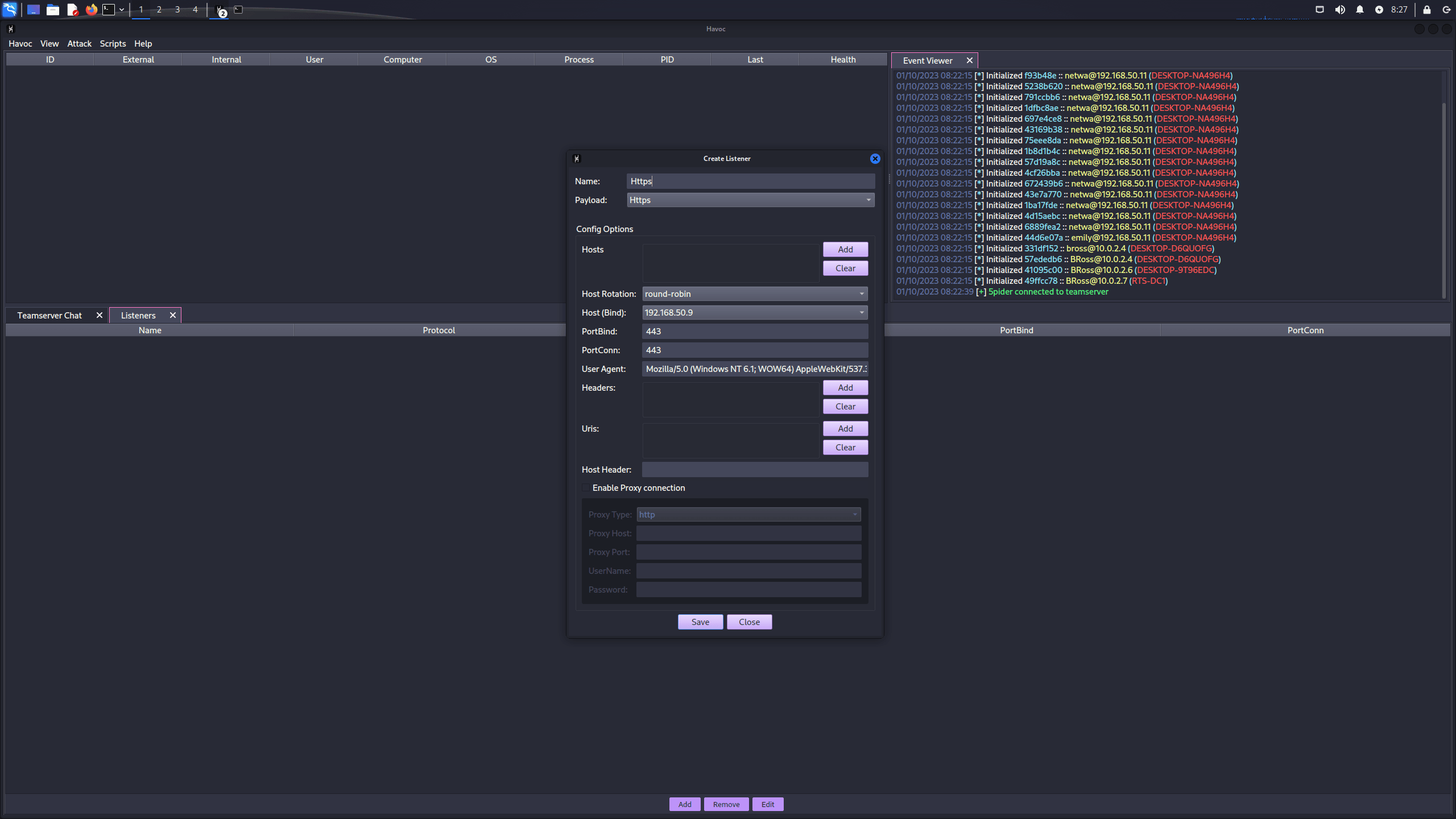Close the Create Listener dialog
Viewport: 1456px width, 819px height.
coord(875,159)
